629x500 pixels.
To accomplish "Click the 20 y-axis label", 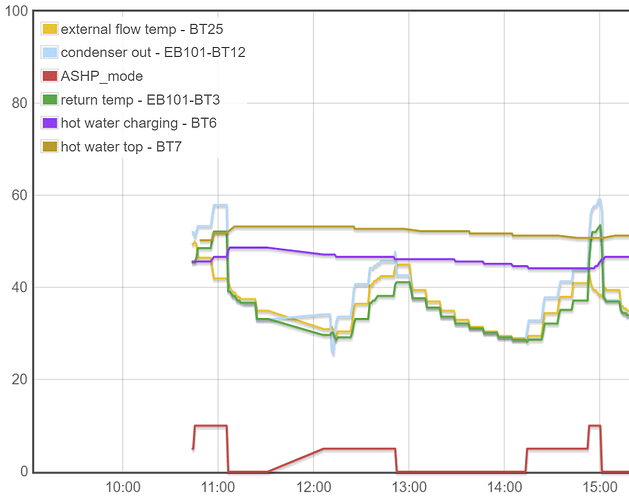I will [20, 379].
